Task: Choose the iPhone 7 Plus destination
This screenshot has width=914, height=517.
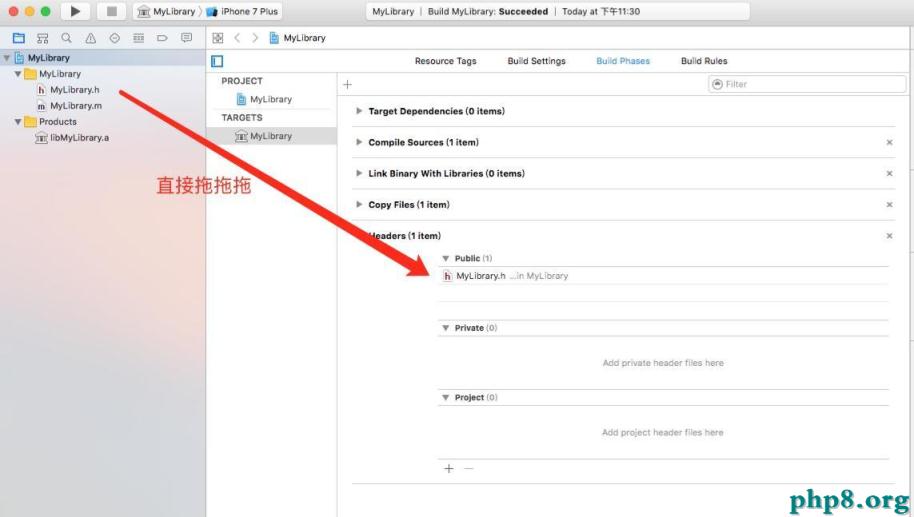Action: pos(242,11)
